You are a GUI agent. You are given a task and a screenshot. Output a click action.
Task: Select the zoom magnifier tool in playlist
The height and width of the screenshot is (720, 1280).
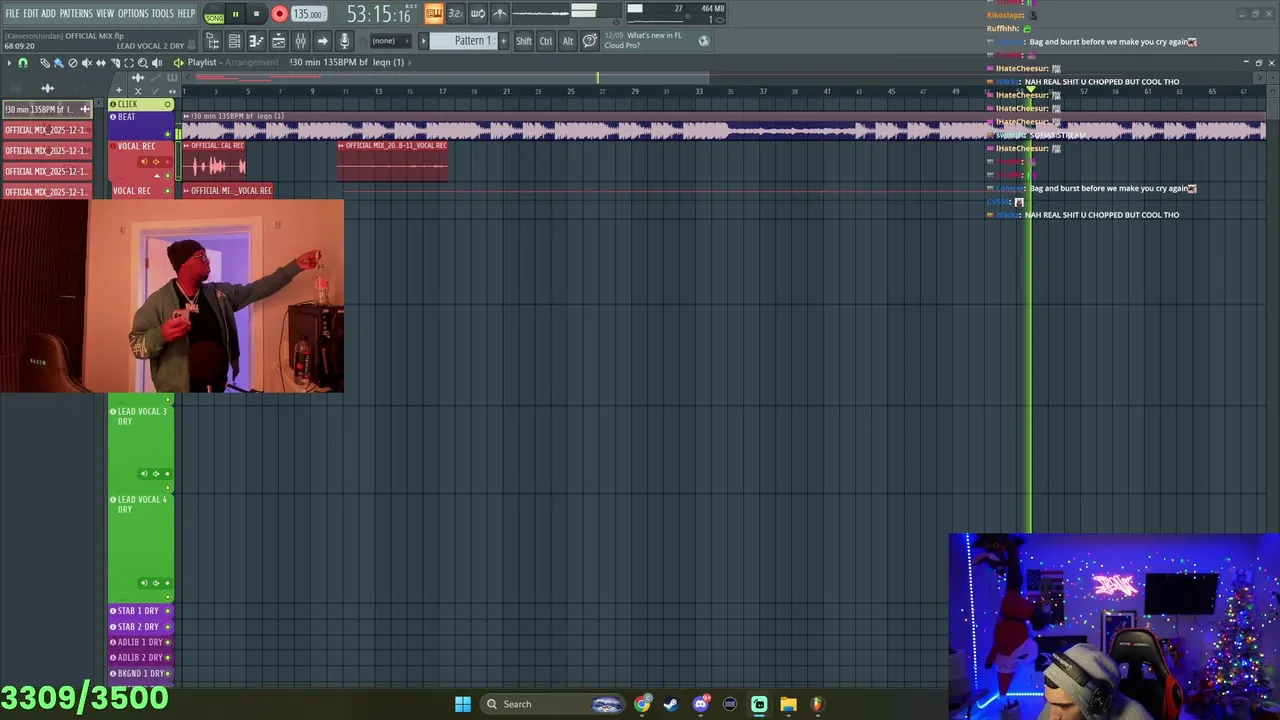point(143,63)
